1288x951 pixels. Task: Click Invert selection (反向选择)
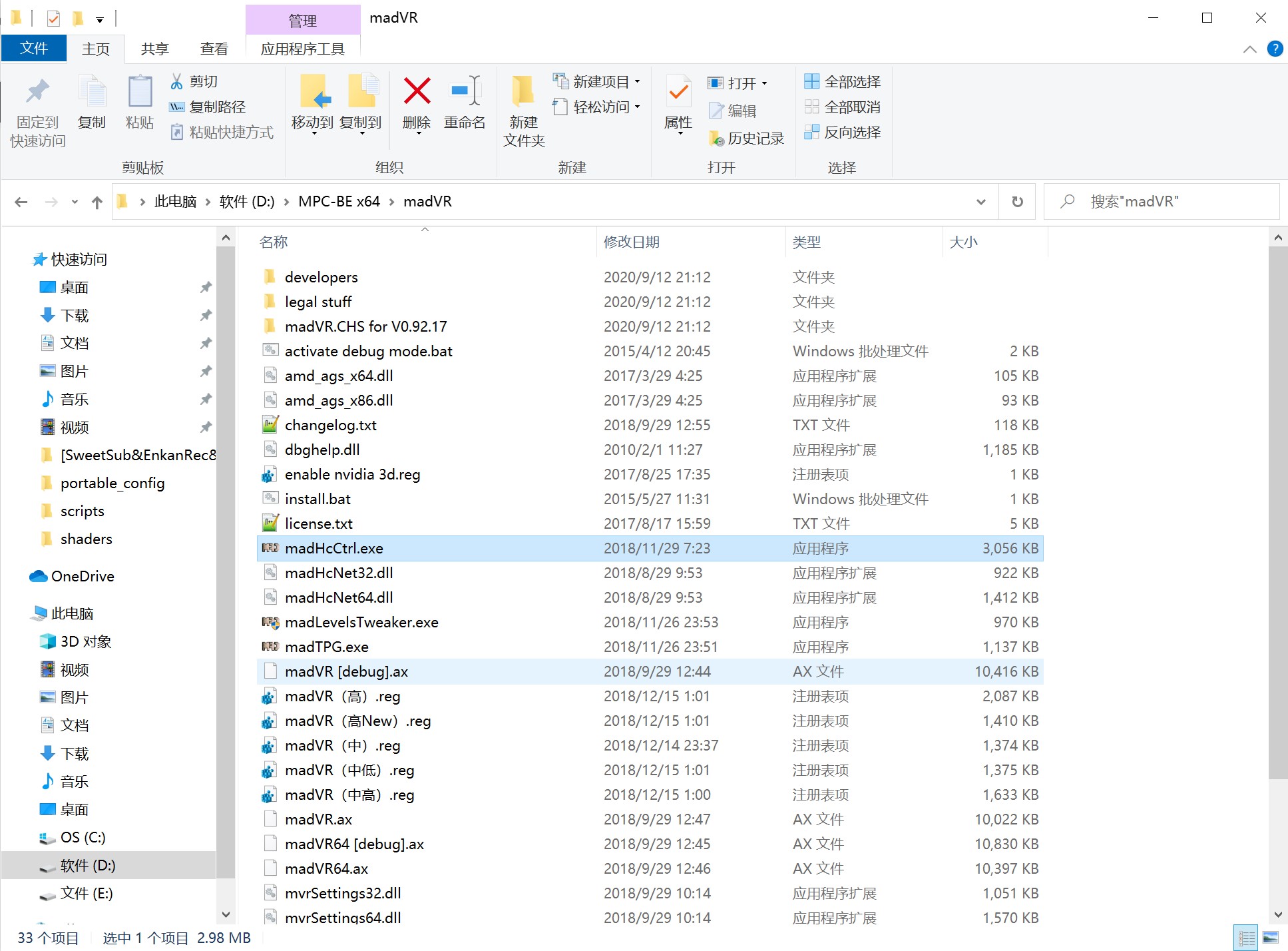coord(842,132)
